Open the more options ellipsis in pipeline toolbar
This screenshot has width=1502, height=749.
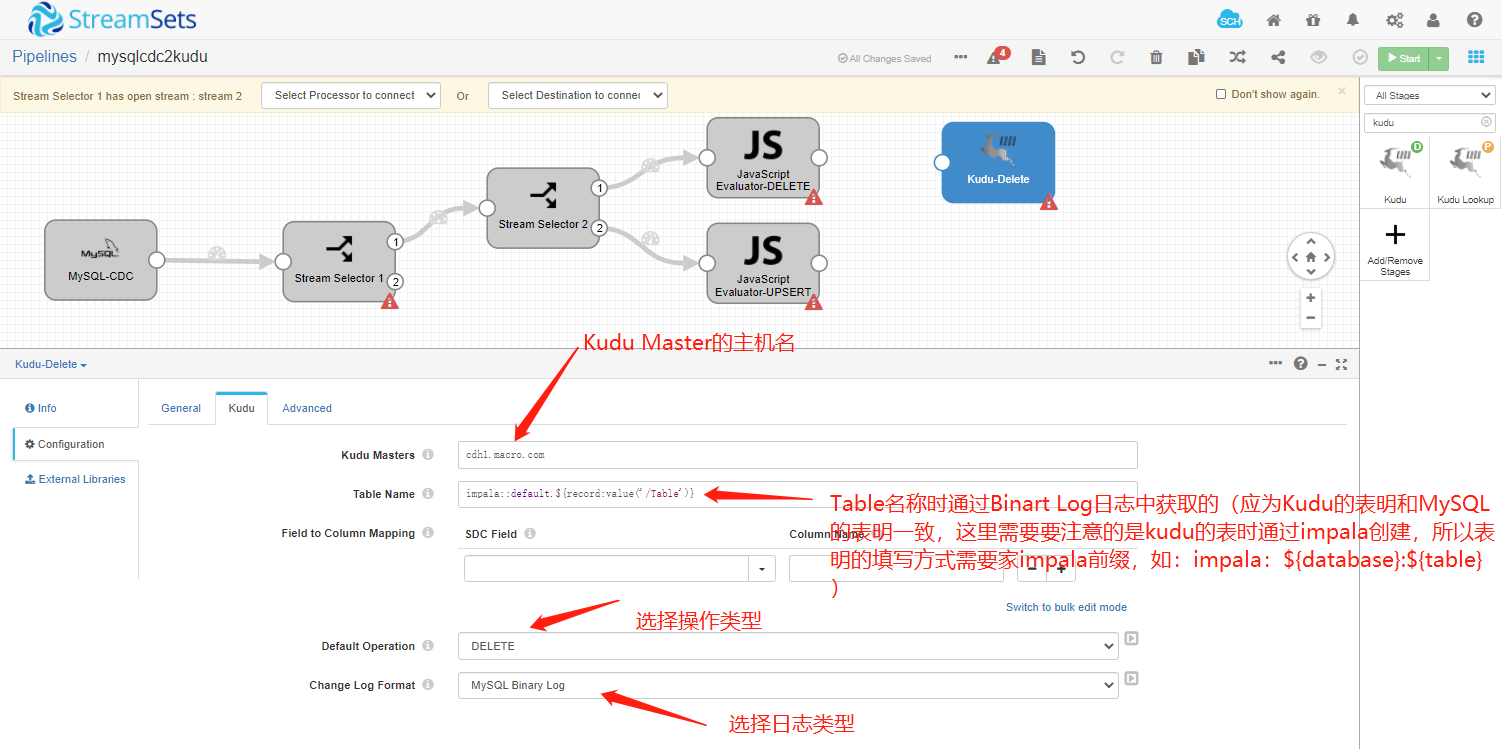point(961,57)
